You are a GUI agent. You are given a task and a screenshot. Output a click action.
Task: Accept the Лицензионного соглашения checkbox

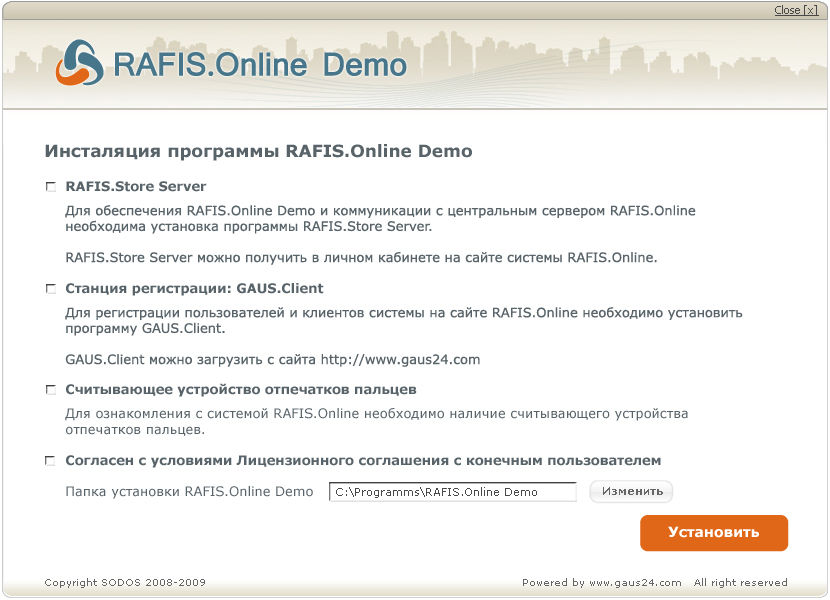(x=51, y=461)
